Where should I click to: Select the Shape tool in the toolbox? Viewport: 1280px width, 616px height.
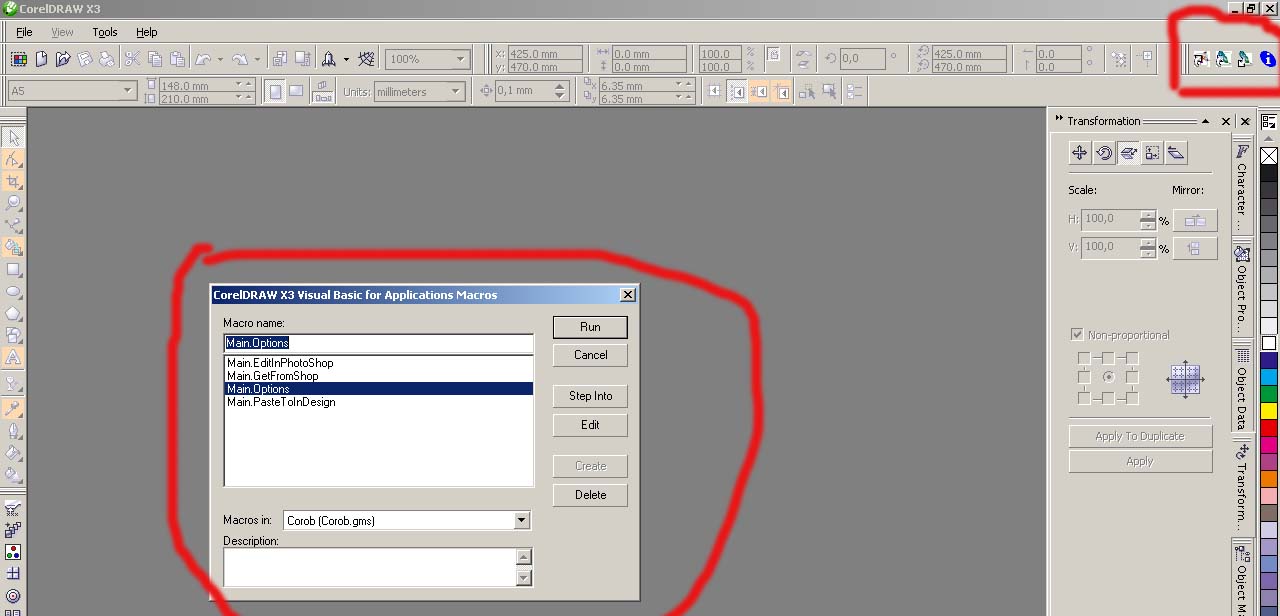[13, 160]
